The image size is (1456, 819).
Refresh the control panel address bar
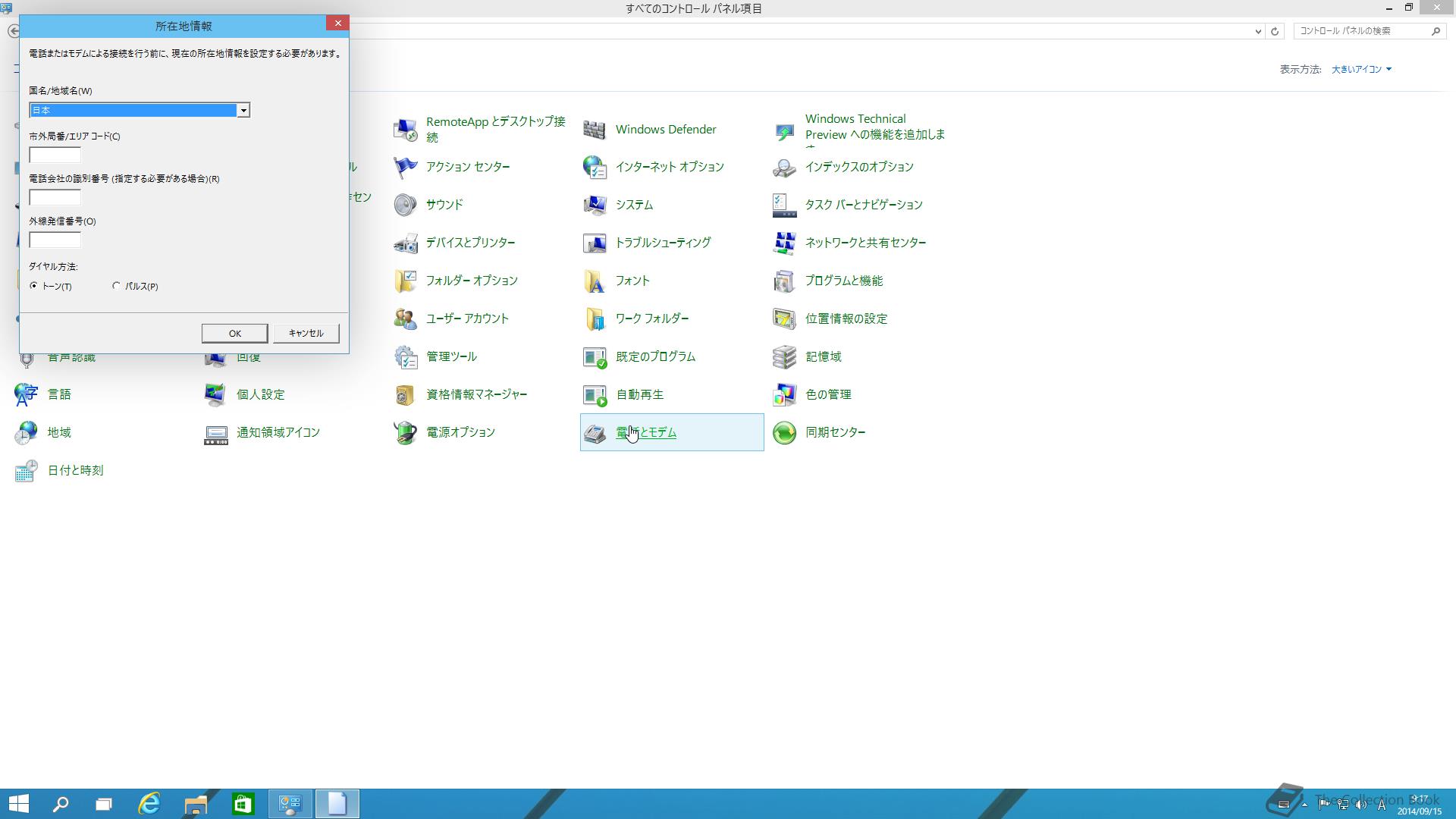[1275, 31]
